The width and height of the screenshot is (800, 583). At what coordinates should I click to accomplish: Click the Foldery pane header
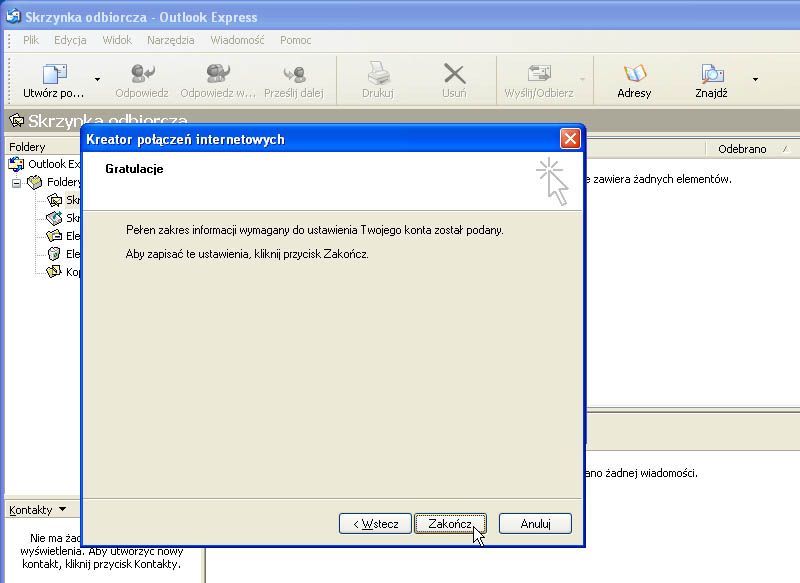[42, 147]
